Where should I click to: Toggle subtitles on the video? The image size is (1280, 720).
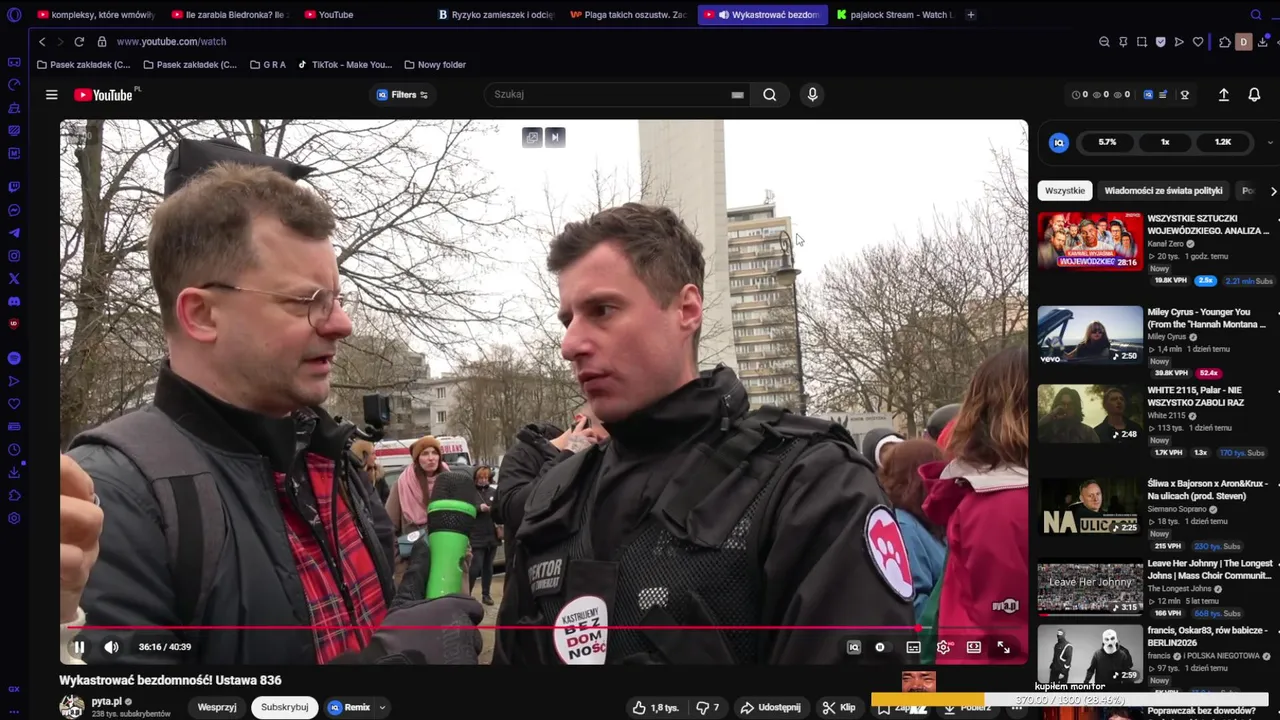coord(913,647)
